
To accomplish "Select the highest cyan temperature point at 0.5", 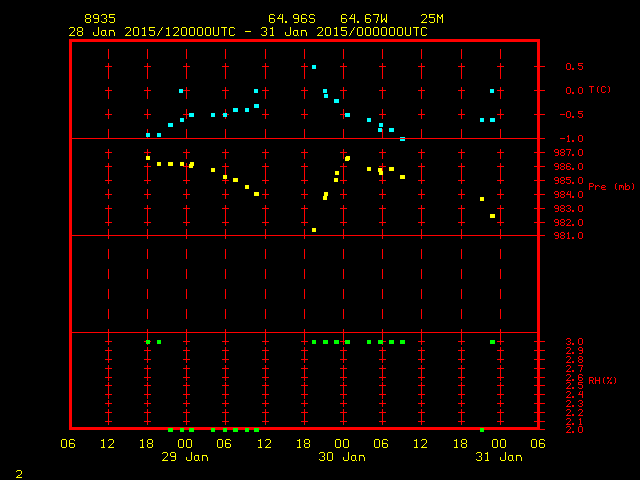I will coord(314,67).
